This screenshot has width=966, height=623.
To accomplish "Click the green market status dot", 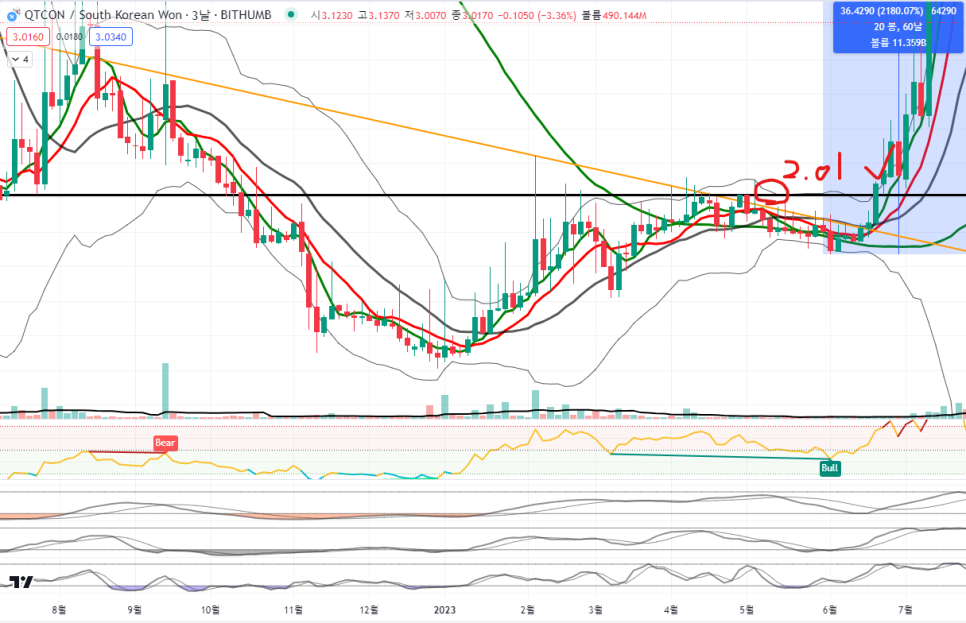I will [x=291, y=14].
